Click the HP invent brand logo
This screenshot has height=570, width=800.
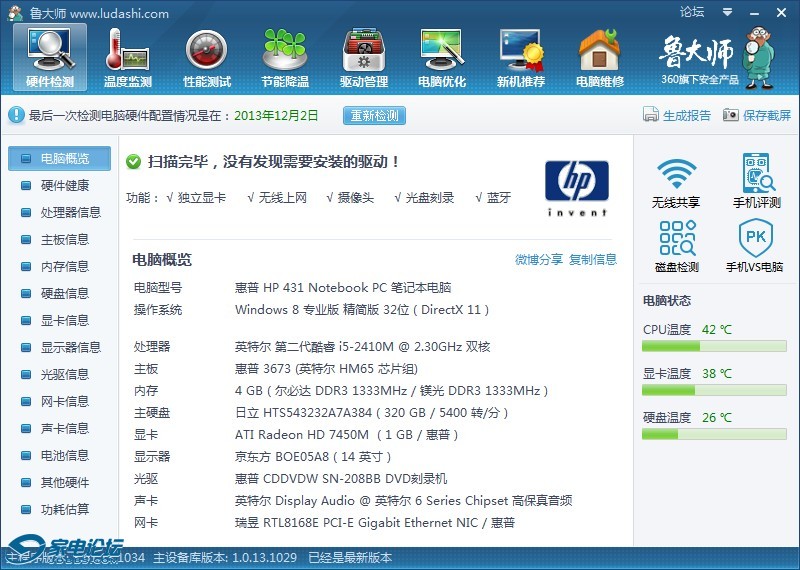pyautogui.click(x=577, y=188)
